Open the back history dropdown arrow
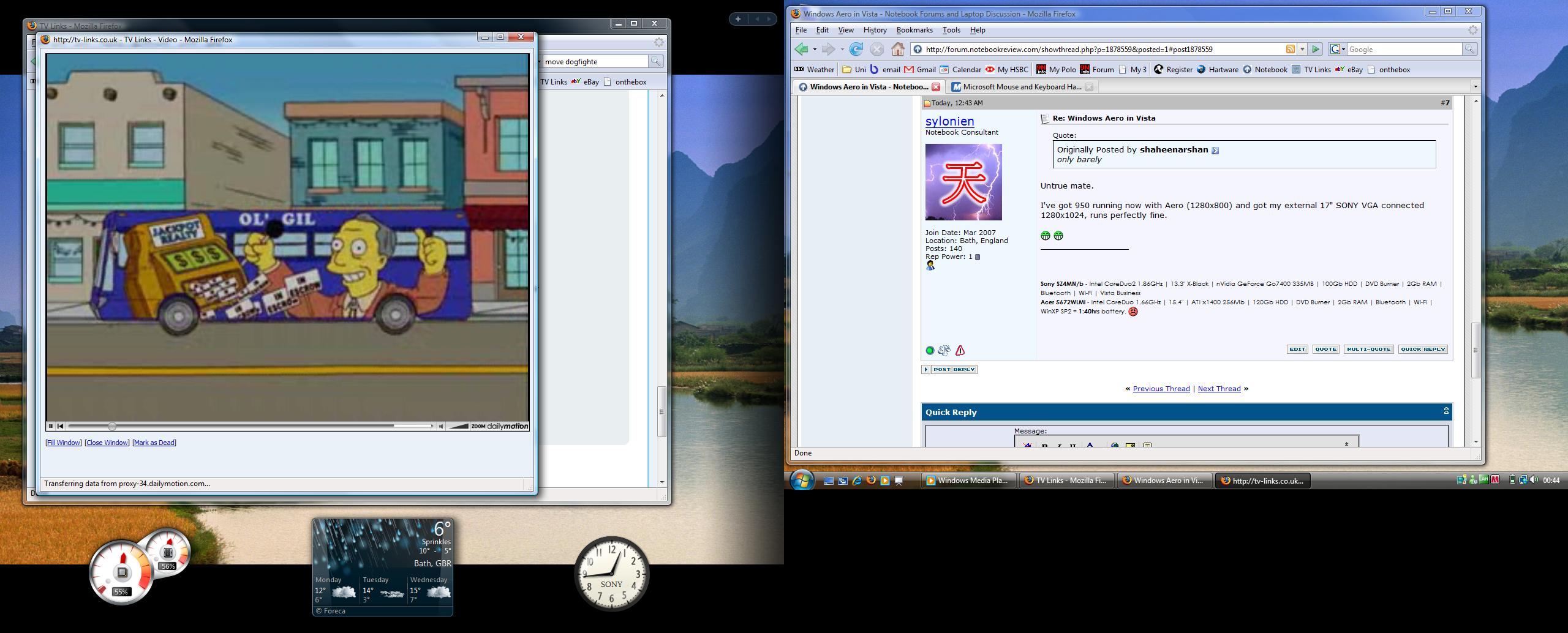This screenshot has width=1568, height=633. 815,50
